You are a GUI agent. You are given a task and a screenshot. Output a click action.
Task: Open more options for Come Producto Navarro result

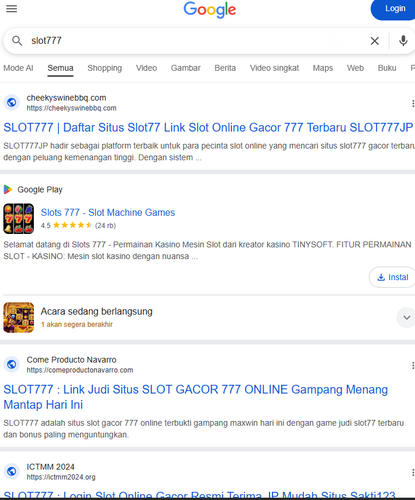tap(413, 366)
